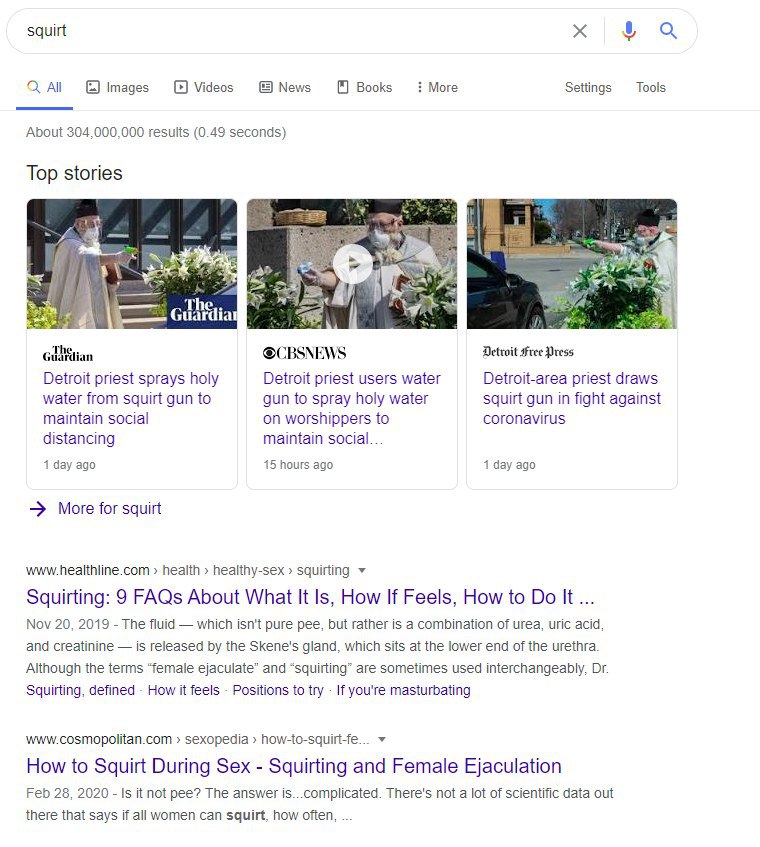Play the CBS News video thumbnail
Image resolution: width=760 pixels, height=847 pixels.
coord(352,264)
